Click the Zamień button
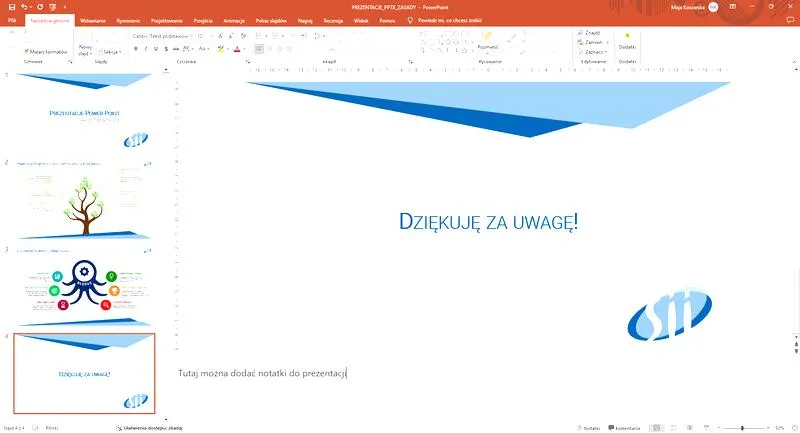 (590, 42)
